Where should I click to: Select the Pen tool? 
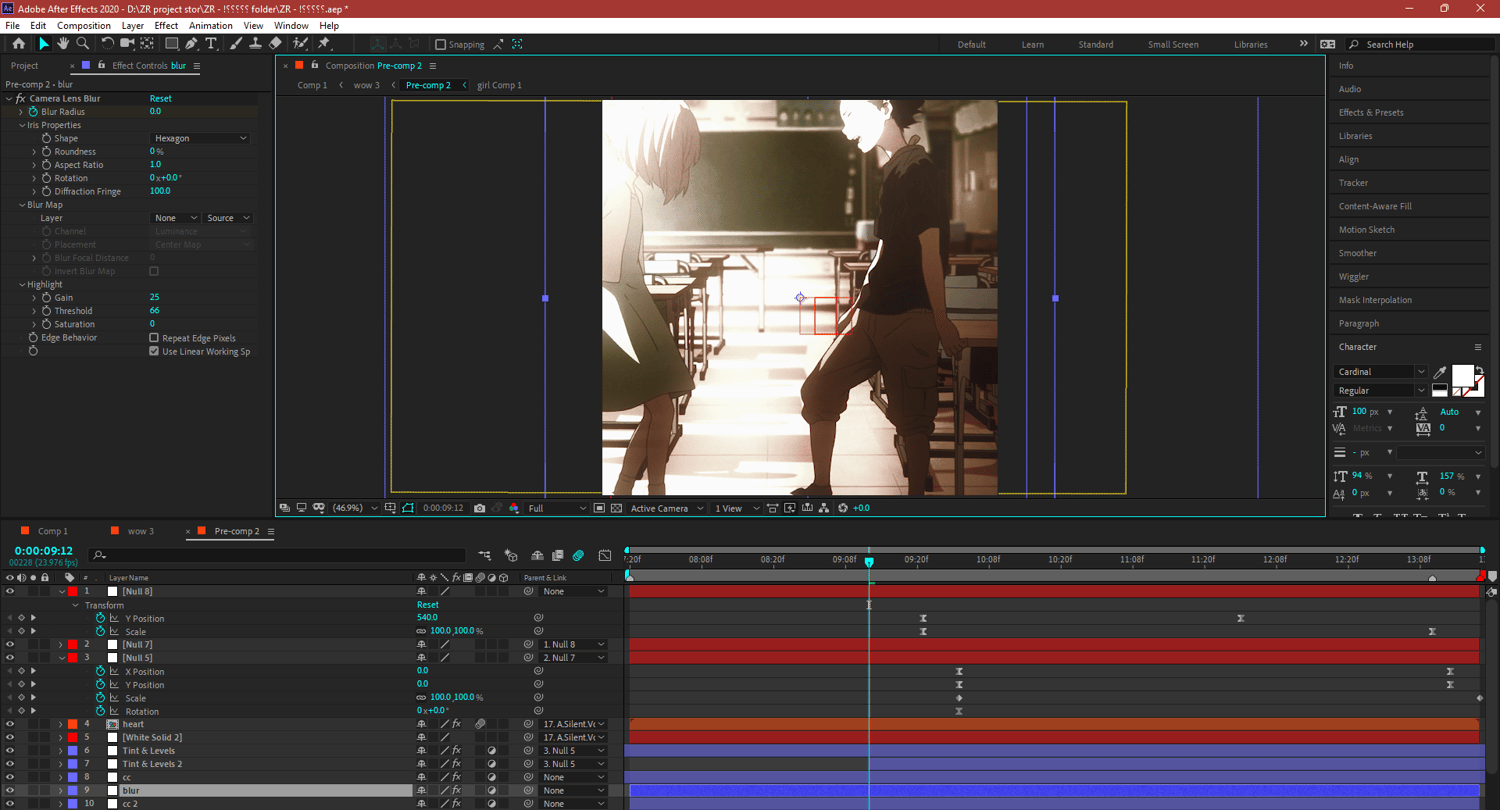191,44
